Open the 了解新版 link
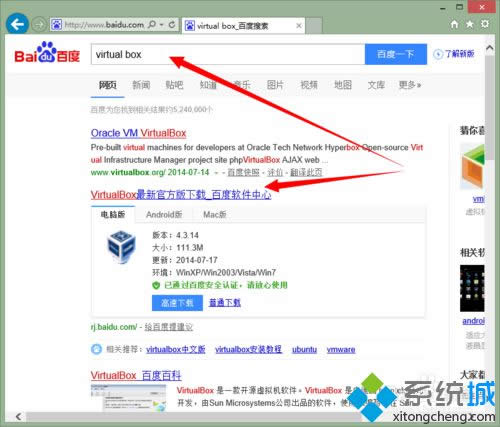This screenshot has height=427, width=500. [x=454, y=54]
